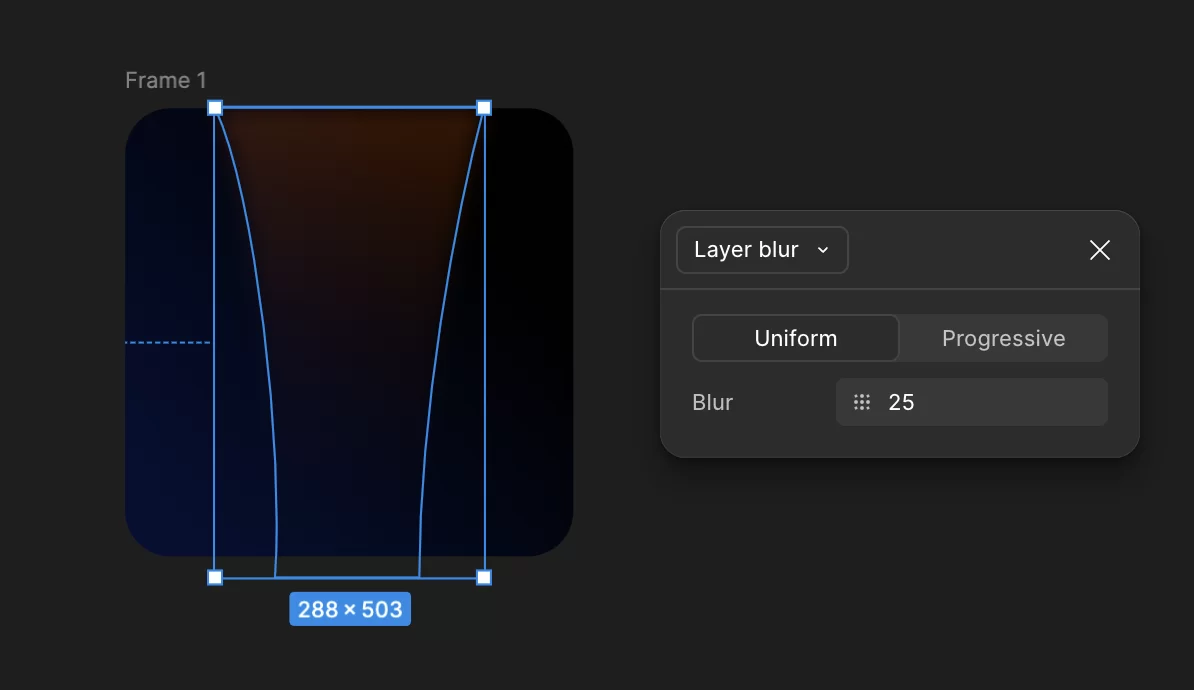This screenshot has height=690, width=1194.
Task: Click the top-left selection handle
Action: (x=215, y=107)
